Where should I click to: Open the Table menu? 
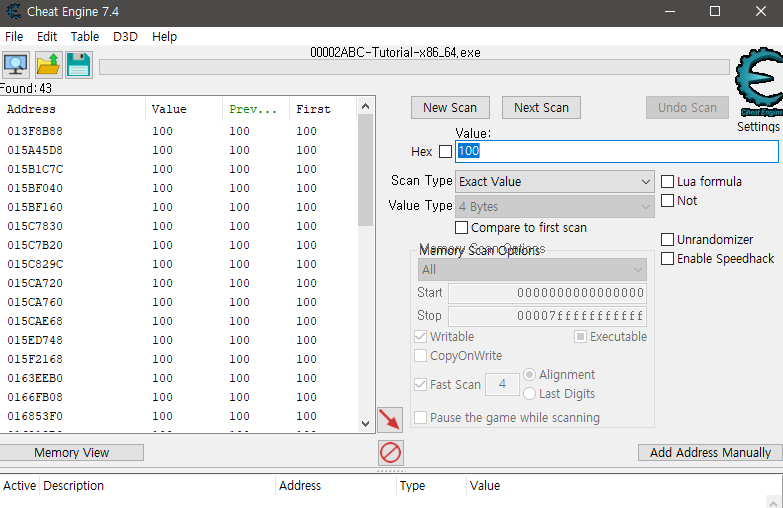85,36
